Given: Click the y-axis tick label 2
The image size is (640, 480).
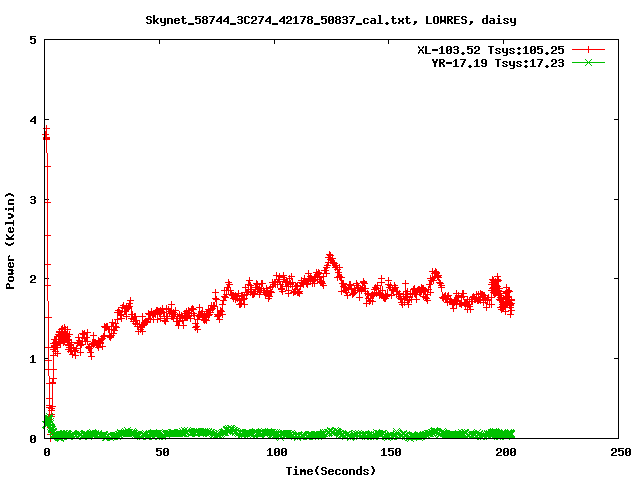Looking at the screenshot, I should [33, 279].
